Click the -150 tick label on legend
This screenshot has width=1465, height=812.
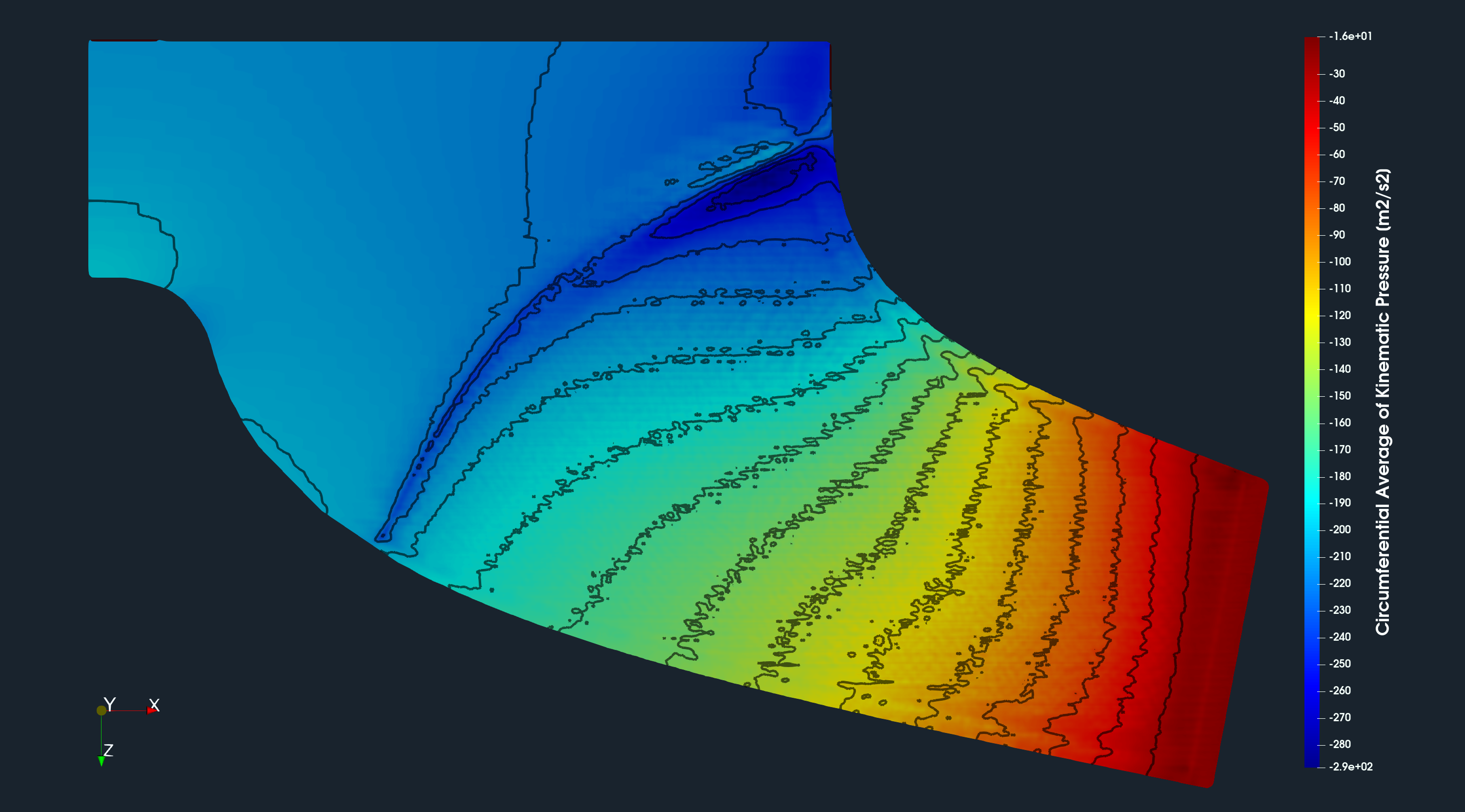1339,396
